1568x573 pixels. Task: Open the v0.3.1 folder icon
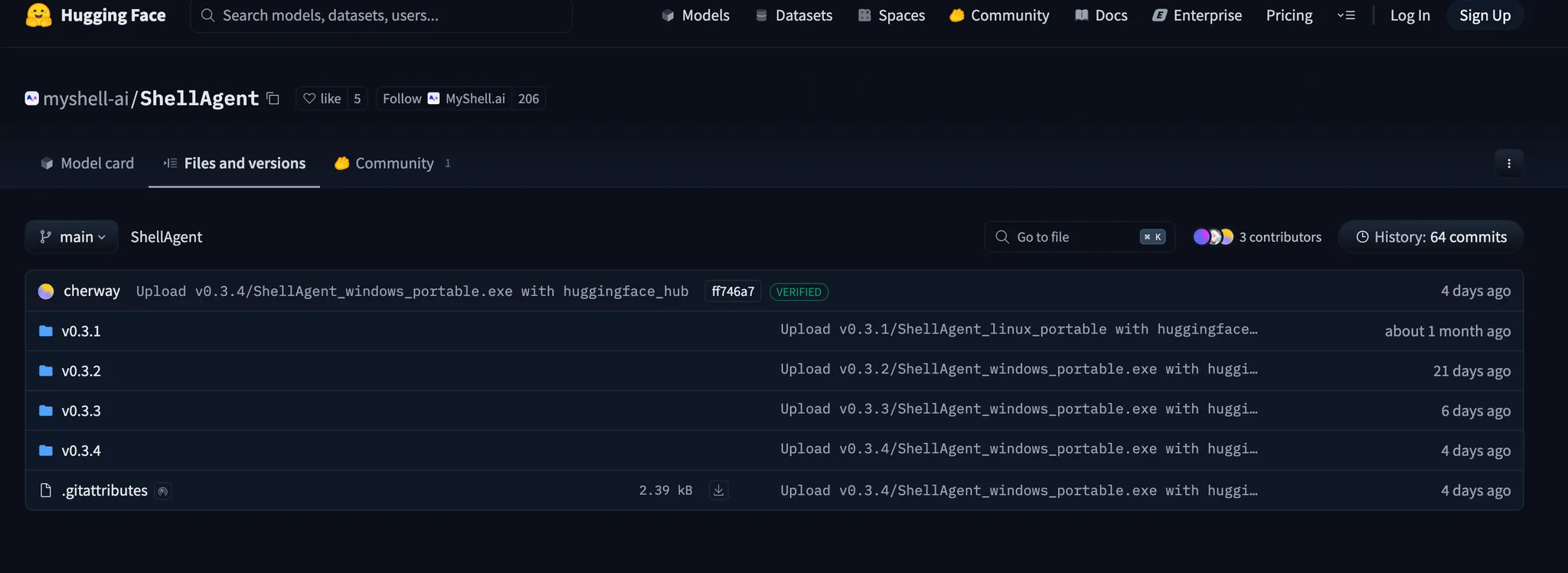[x=46, y=331]
